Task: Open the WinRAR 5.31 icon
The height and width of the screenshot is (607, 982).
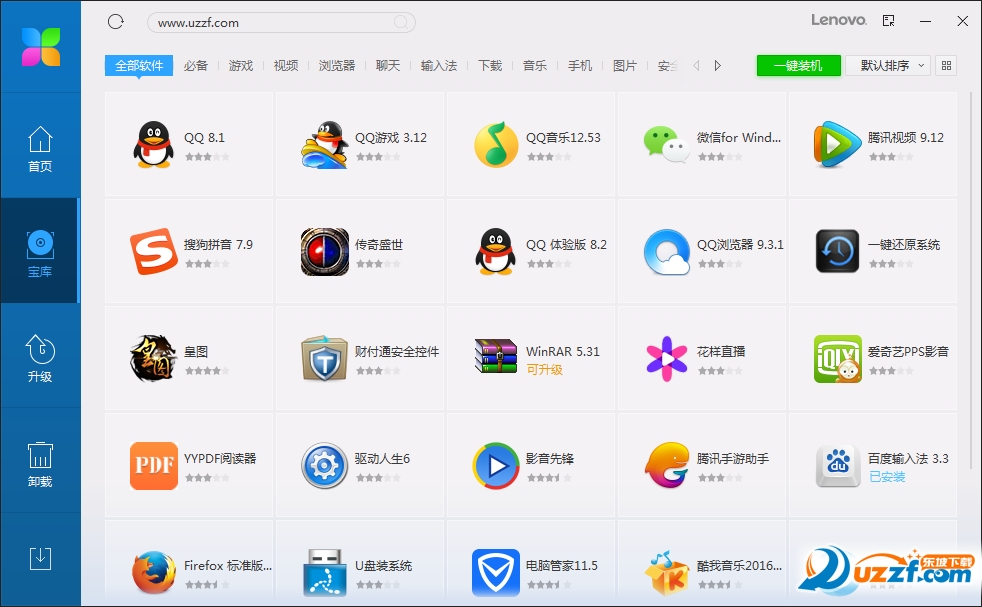Action: [496, 356]
